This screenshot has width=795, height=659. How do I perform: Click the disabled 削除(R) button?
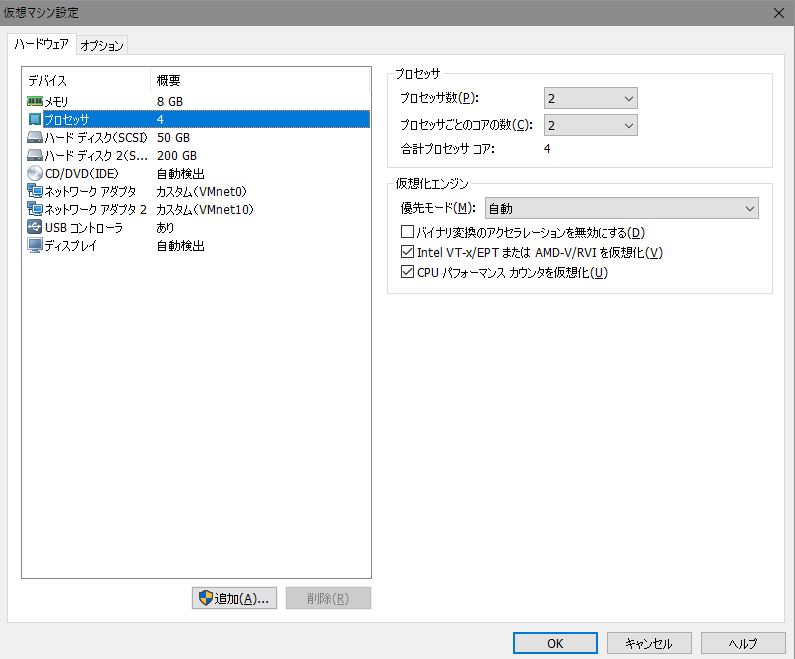[328, 598]
